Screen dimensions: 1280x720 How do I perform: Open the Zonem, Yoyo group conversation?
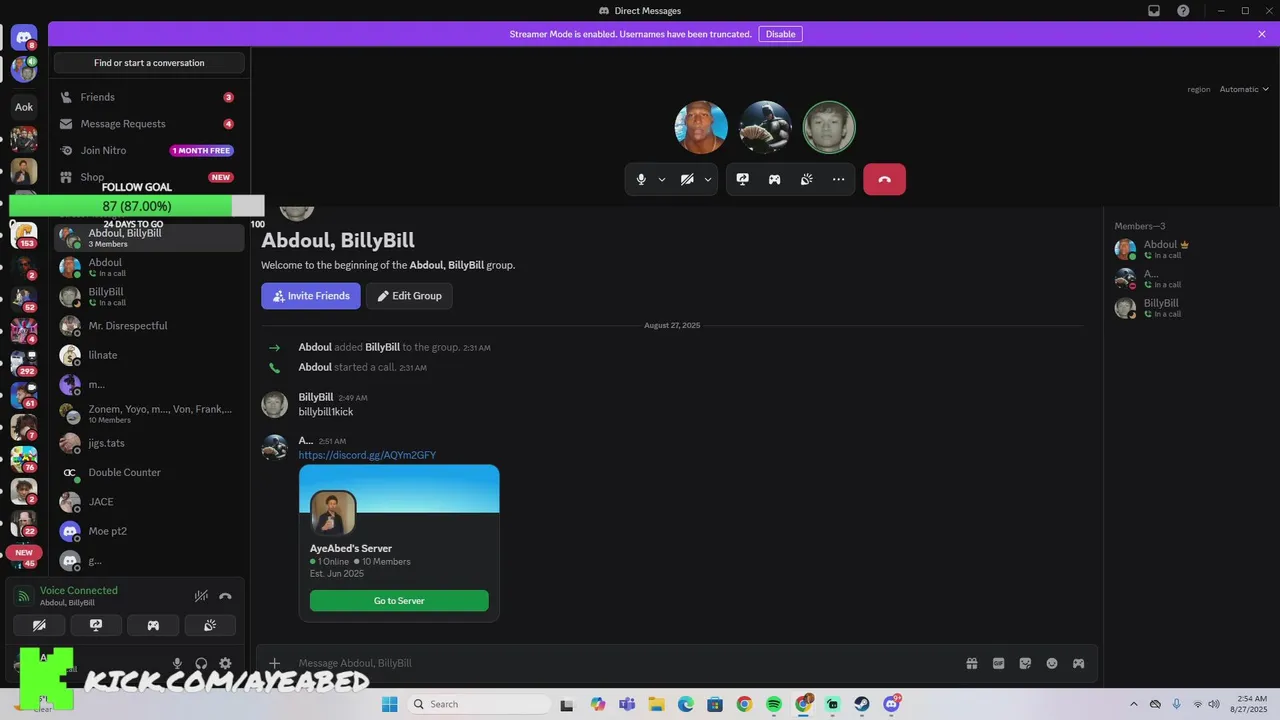point(149,414)
